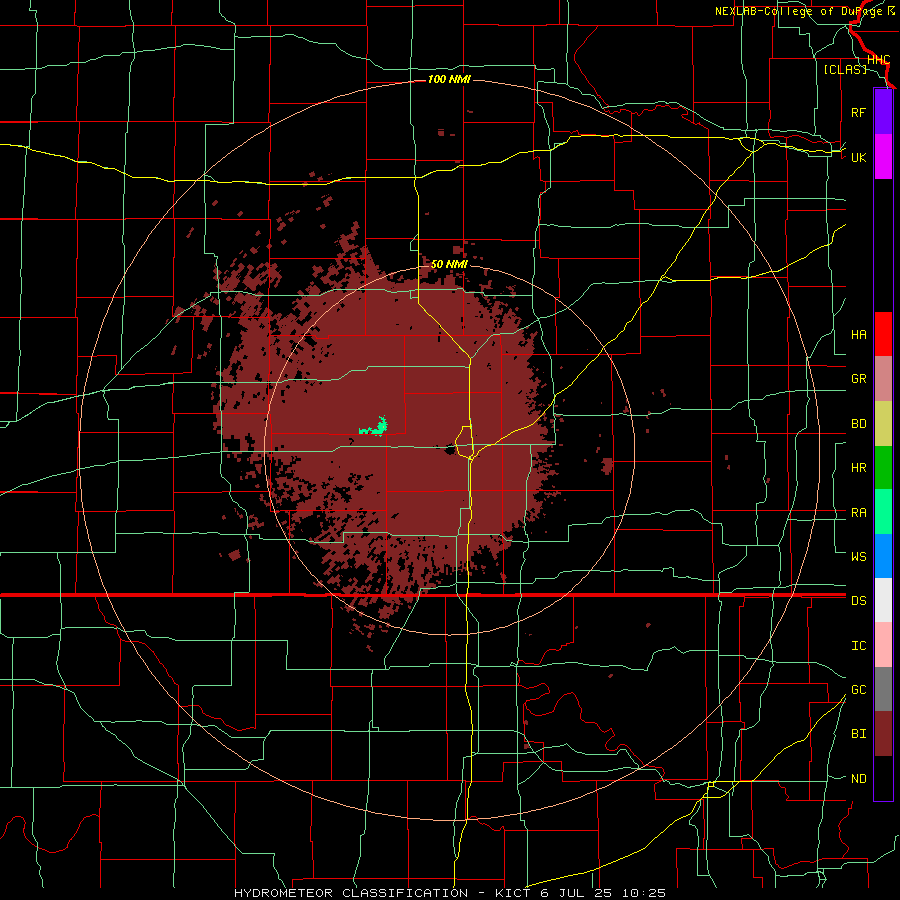Click the Hydrometeor Classification title caption

click(x=450, y=893)
